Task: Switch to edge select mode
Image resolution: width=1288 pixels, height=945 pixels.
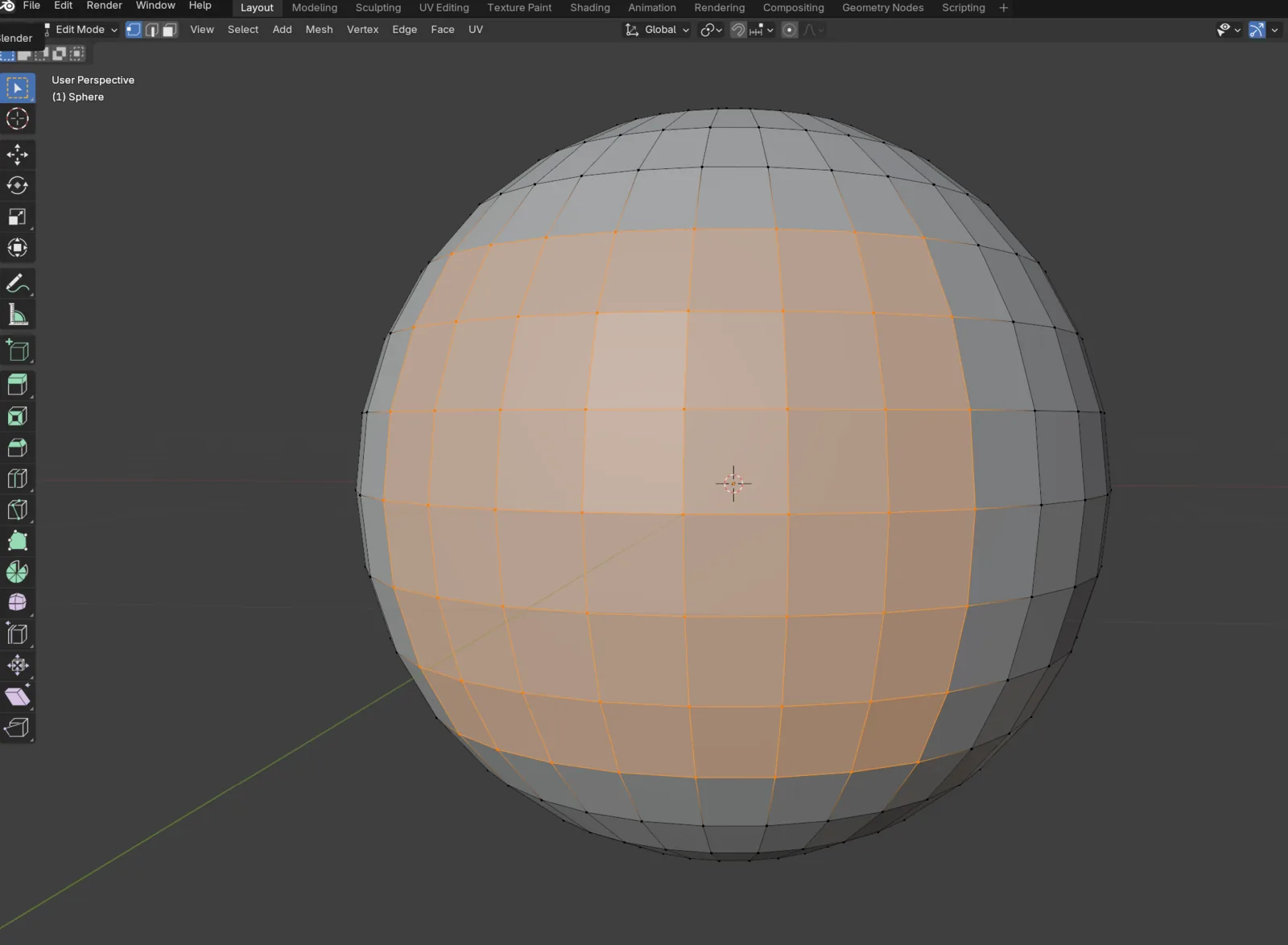Action: (151, 30)
